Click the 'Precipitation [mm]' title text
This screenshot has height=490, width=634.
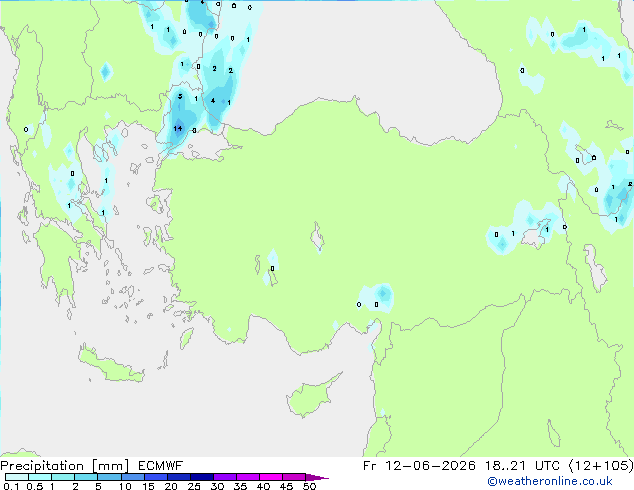[x=64, y=466]
